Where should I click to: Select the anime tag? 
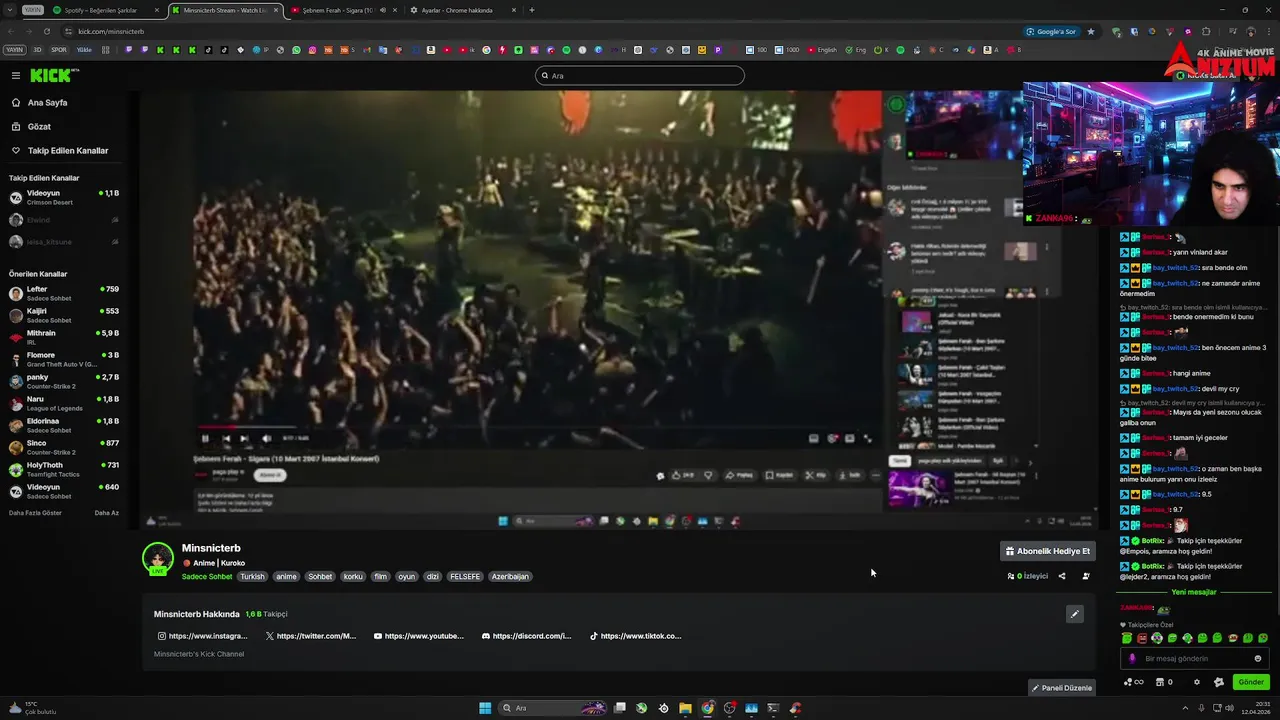tap(286, 577)
